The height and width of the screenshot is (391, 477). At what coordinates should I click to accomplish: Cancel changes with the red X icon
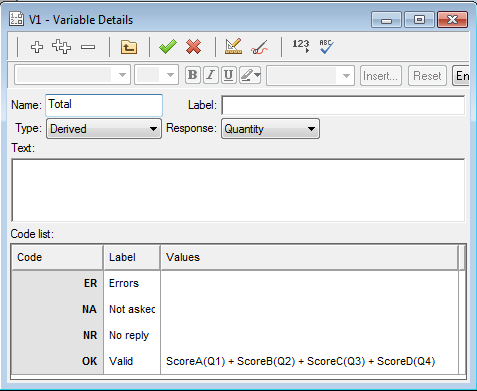tap(194, 47)
